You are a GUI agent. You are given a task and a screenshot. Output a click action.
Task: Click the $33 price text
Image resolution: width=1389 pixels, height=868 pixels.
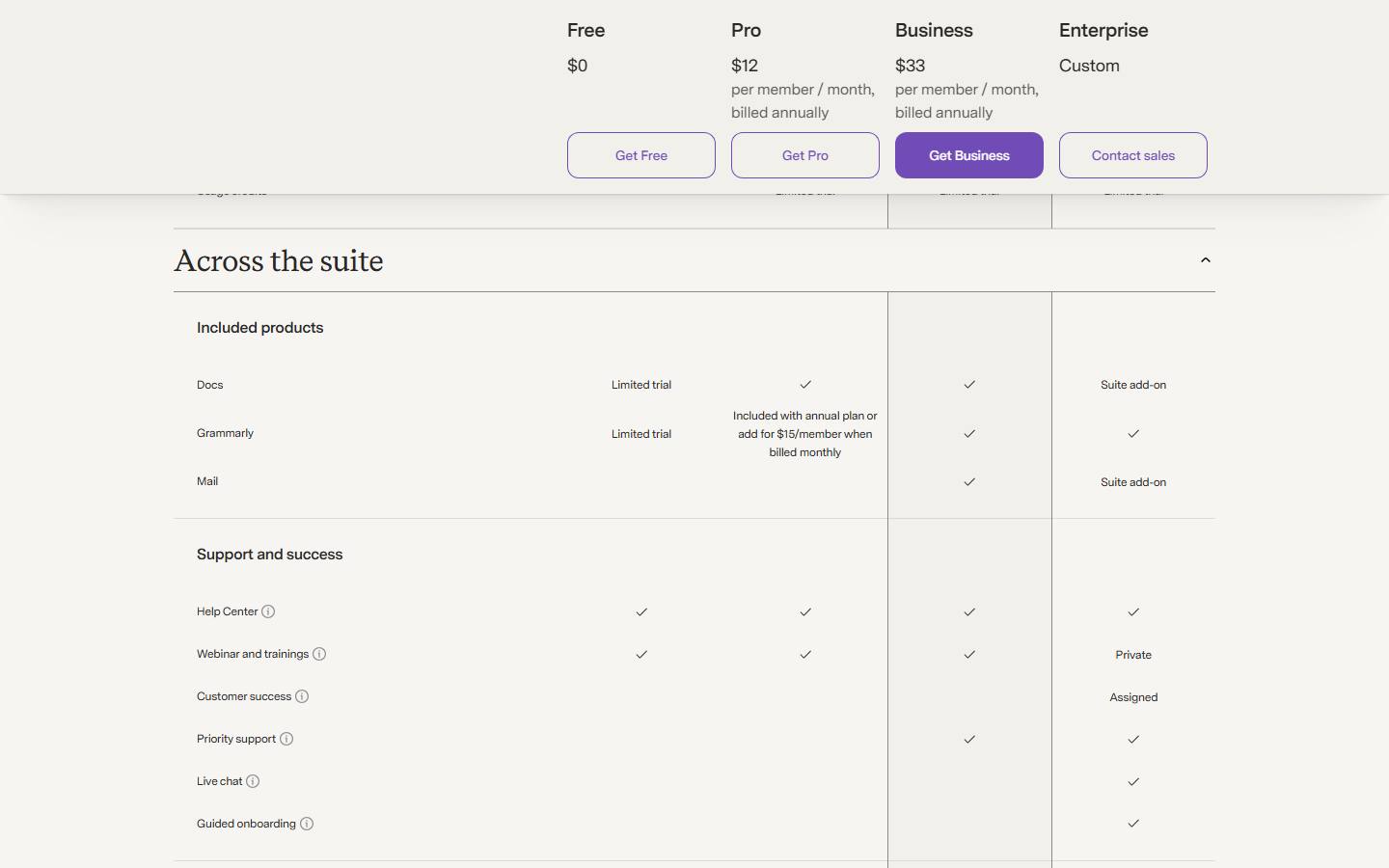pyautogui.click(x=910, y=66)
